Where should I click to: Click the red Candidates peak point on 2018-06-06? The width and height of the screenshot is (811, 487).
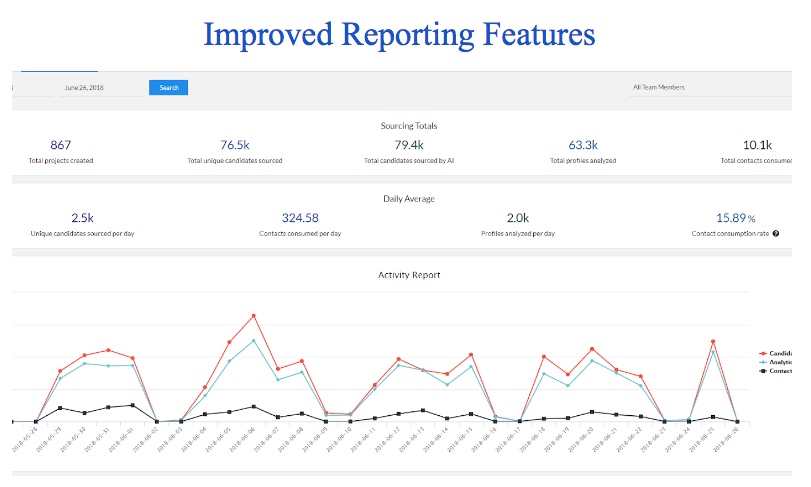(254, 315)
